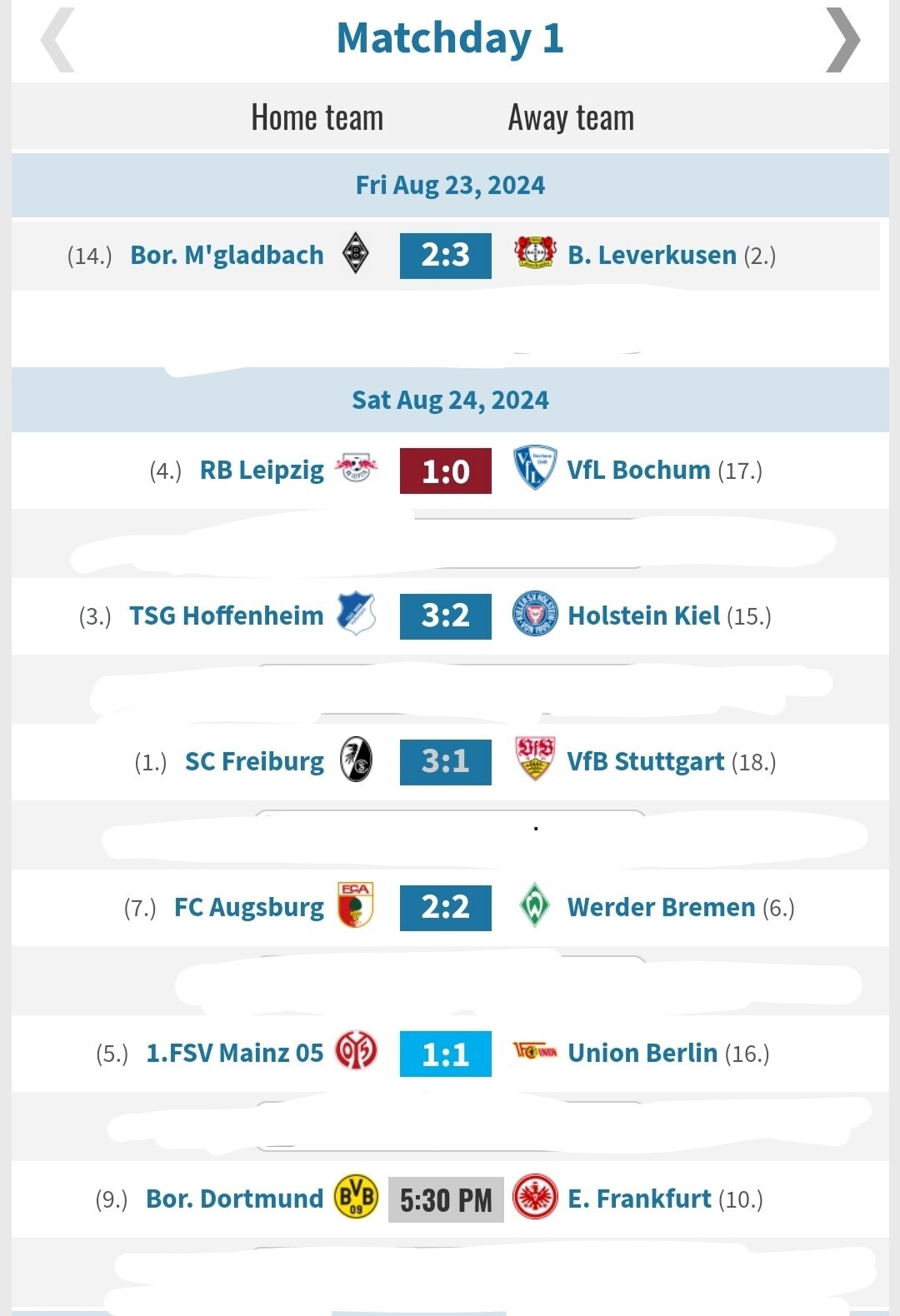This screenshot has width=900, height=1316.
Task: Go to next matchday with right chevron
Action: (842, 40)
